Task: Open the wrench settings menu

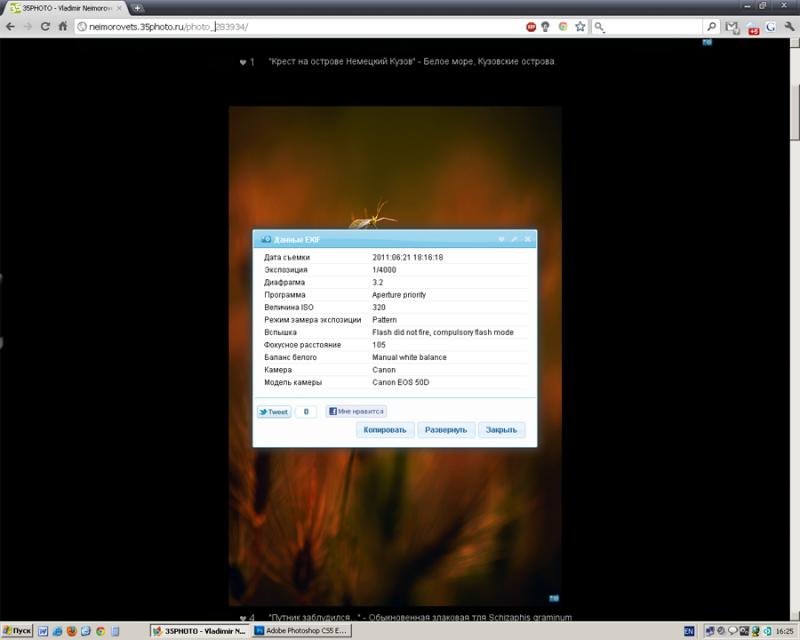Action: click(x=789, y=27)
